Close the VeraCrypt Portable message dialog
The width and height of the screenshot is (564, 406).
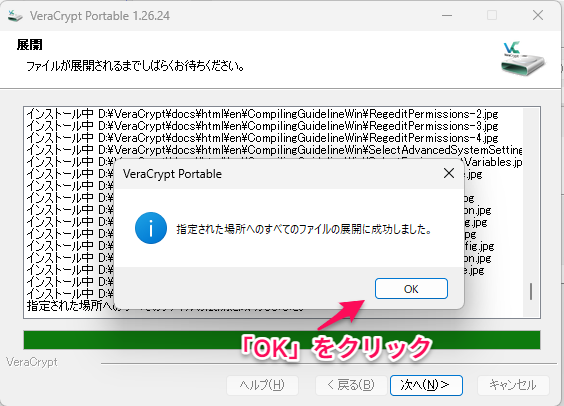pos(449,173)
